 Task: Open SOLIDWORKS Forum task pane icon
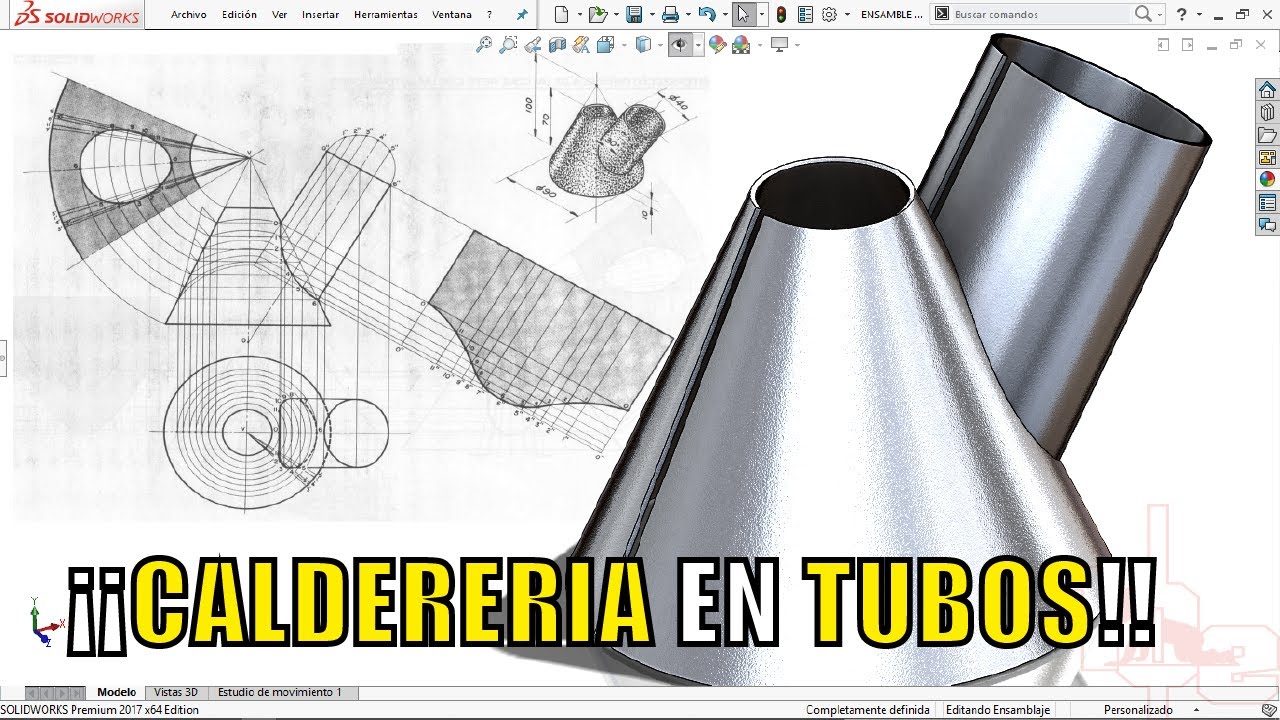pyautogui.click(x=1267, y=226)
